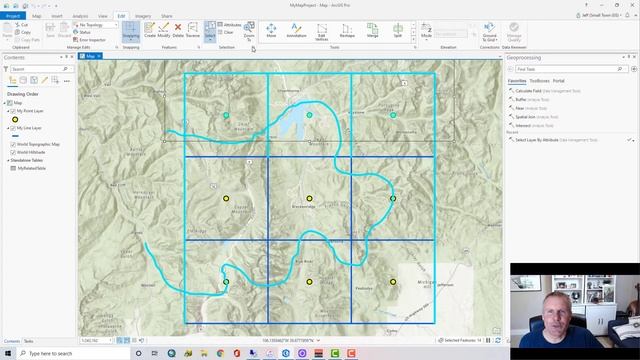Viewport: 640px width, 360px height.
Task: Open the Imagery ribbon tab
Action: [143, 16]
